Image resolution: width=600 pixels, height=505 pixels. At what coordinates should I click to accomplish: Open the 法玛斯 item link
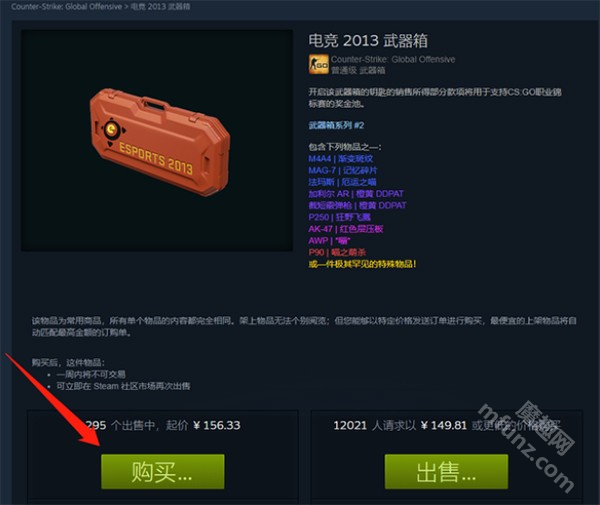click(342, 182)
